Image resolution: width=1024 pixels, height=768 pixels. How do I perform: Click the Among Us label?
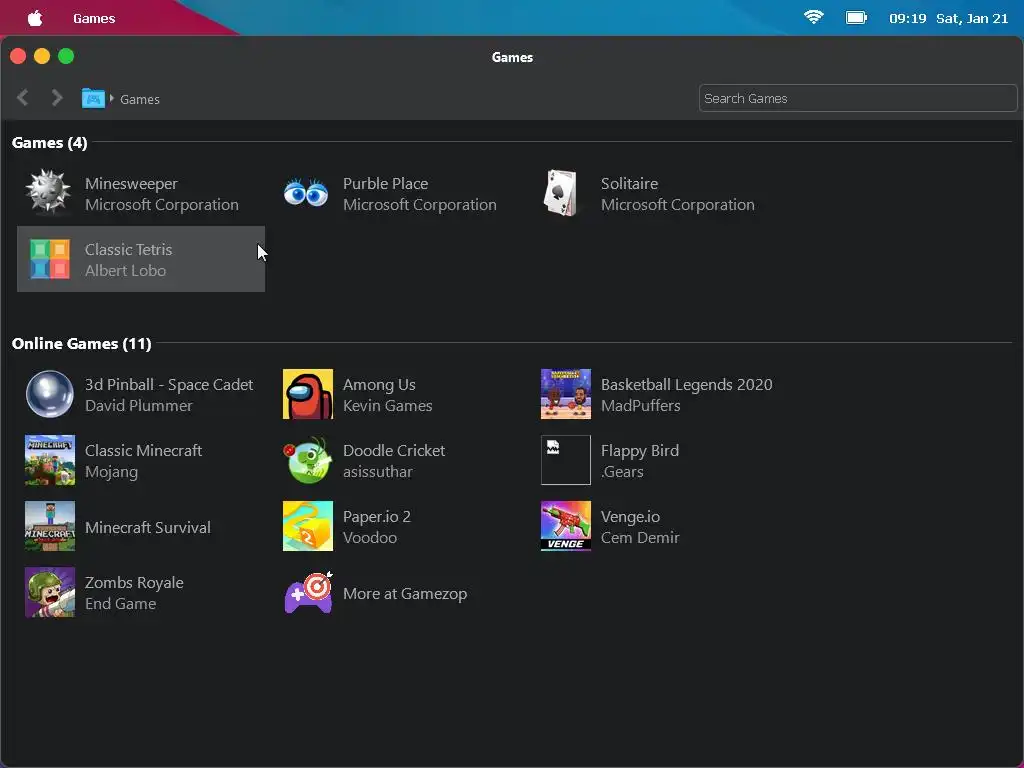coord(379,385)
